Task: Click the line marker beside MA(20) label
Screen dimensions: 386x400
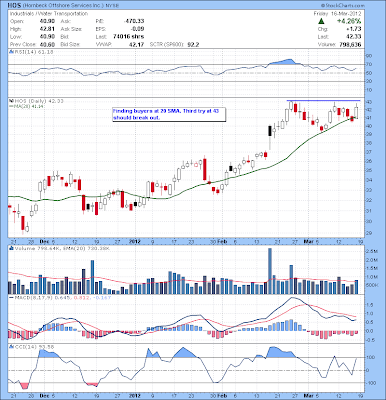Action: point(11,106)
